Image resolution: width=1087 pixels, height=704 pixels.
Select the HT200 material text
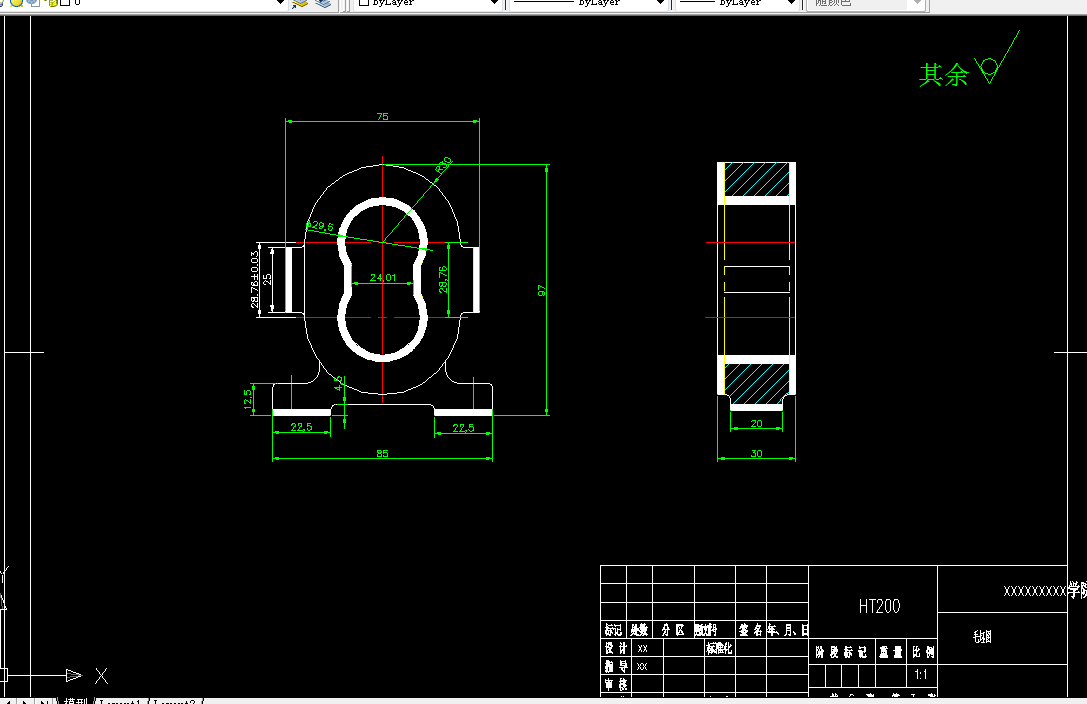[879, 606]
